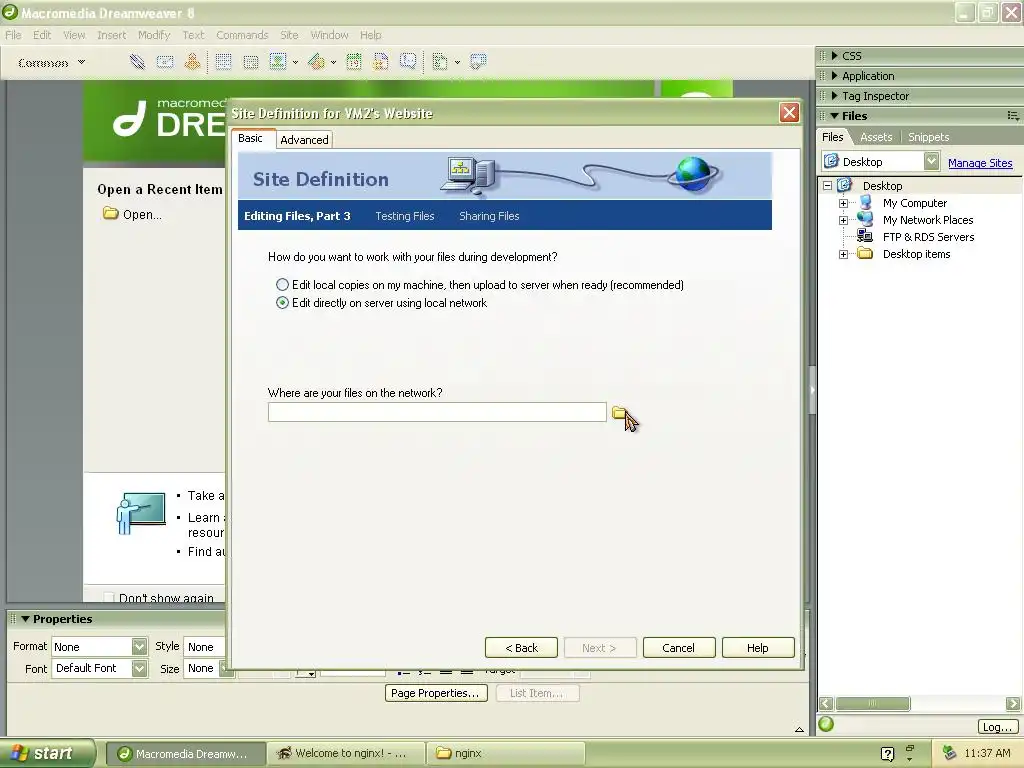Screen dimensions: 1024x768
Task: Click the Server-Side Include icon
Action: 381,62
